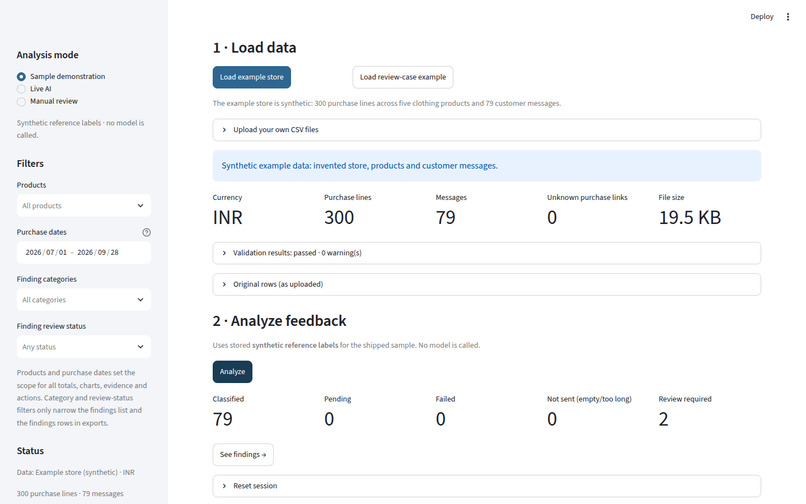This screenshot has width=806, height=504.
Task: Open the three-dot main menu
Action: click(x=787, y=16)
